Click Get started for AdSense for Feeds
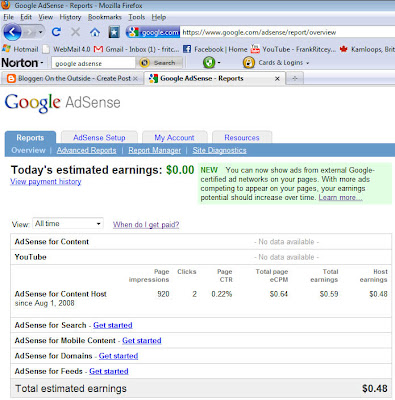Image resolution: width=395 pixels, height=400 pixels. 109,371
